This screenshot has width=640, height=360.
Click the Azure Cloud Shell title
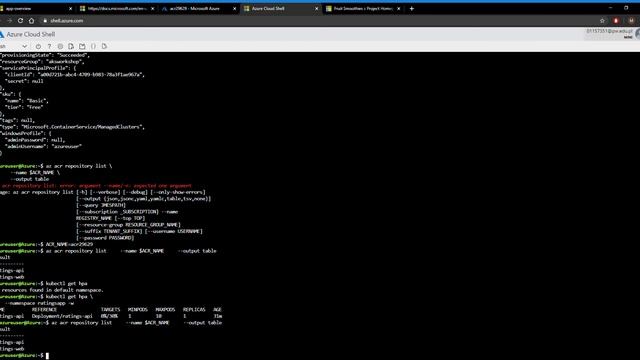click(x=31, y=34)
